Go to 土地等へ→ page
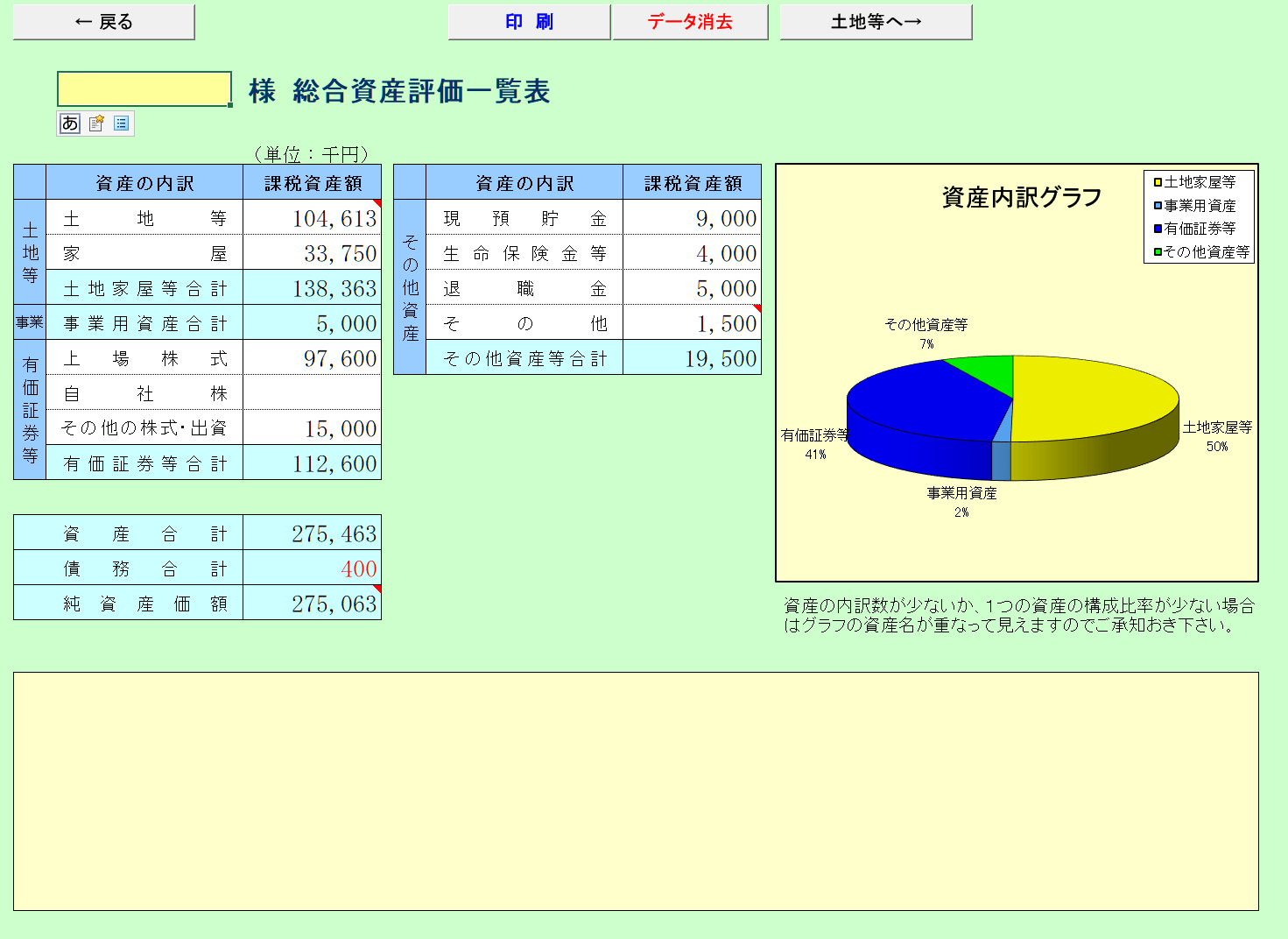The height and width of the screenshot is (939, 1288). [876, 22]
